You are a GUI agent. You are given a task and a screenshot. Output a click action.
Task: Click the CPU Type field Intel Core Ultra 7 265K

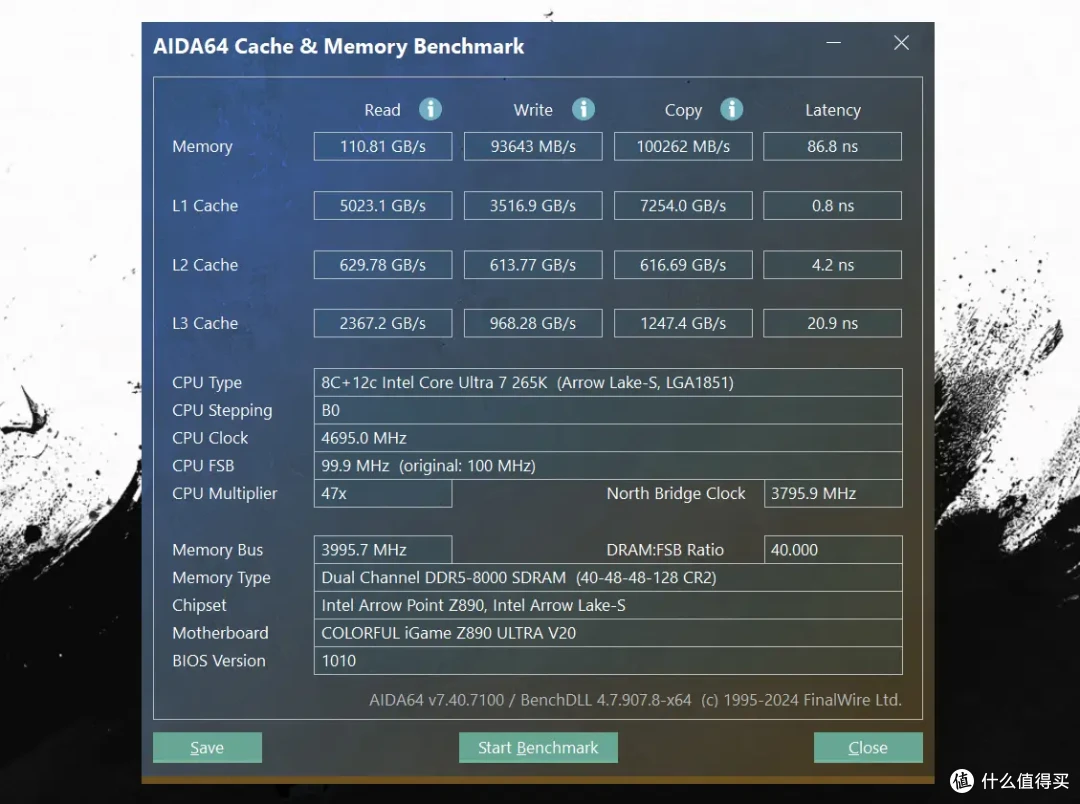608,382
